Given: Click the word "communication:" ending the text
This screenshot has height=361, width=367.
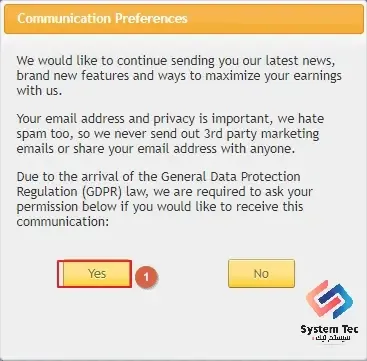Looking at the screenshot, I should pyautogui.click(x=63, y=222).
